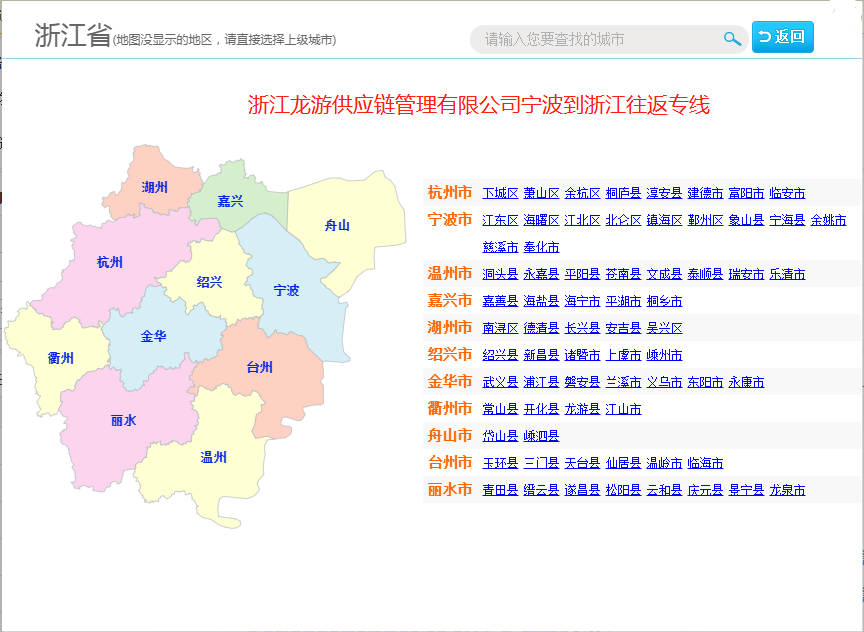864x632 pixels.
Task: Select the 南浔区 link
Action: (x=500, y=328)
